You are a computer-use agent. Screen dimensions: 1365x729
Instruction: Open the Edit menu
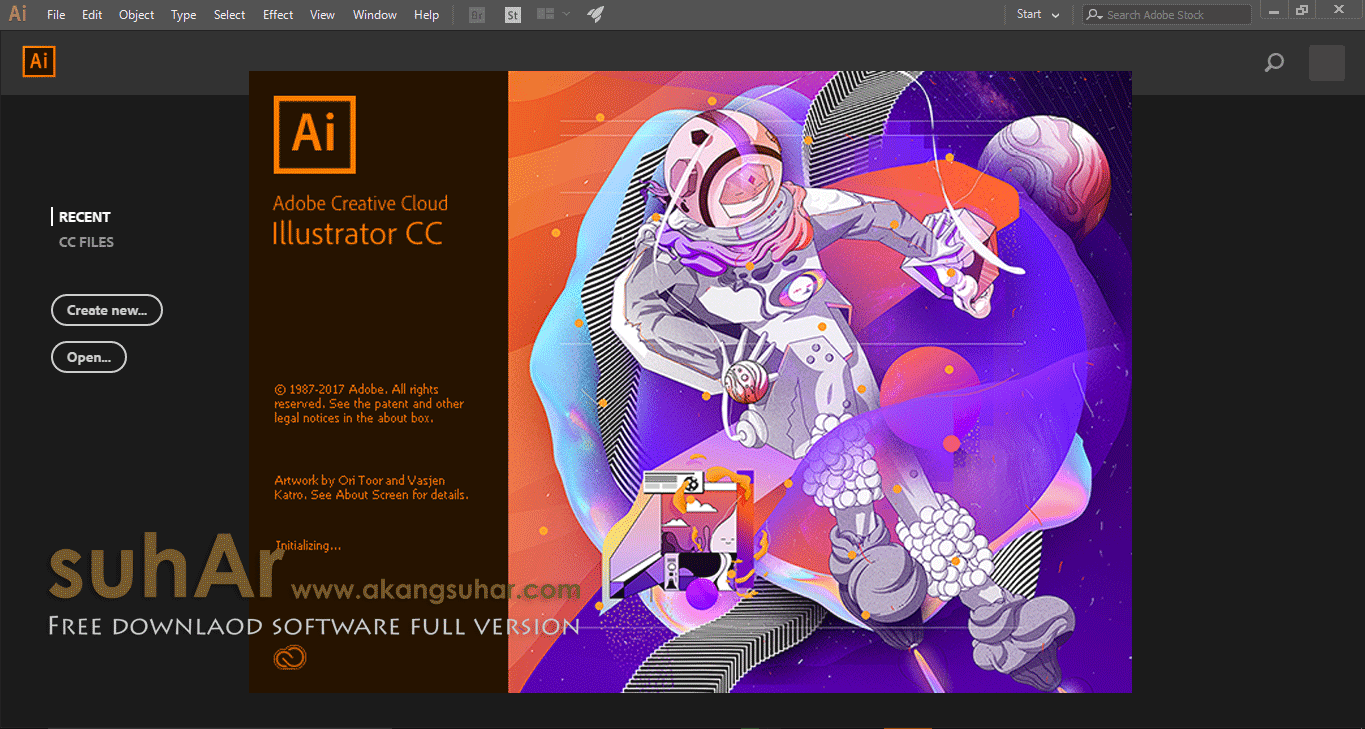tap(92, 15)
